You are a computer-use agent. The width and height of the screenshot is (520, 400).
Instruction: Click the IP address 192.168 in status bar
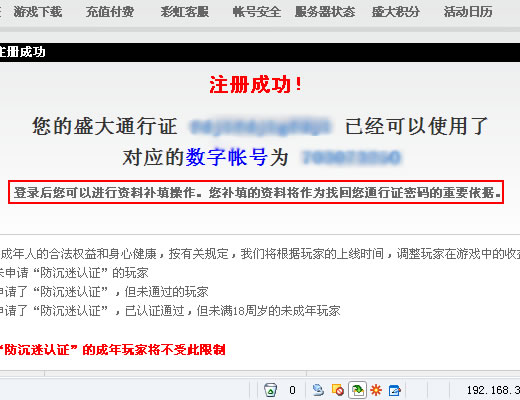(493, 390)
